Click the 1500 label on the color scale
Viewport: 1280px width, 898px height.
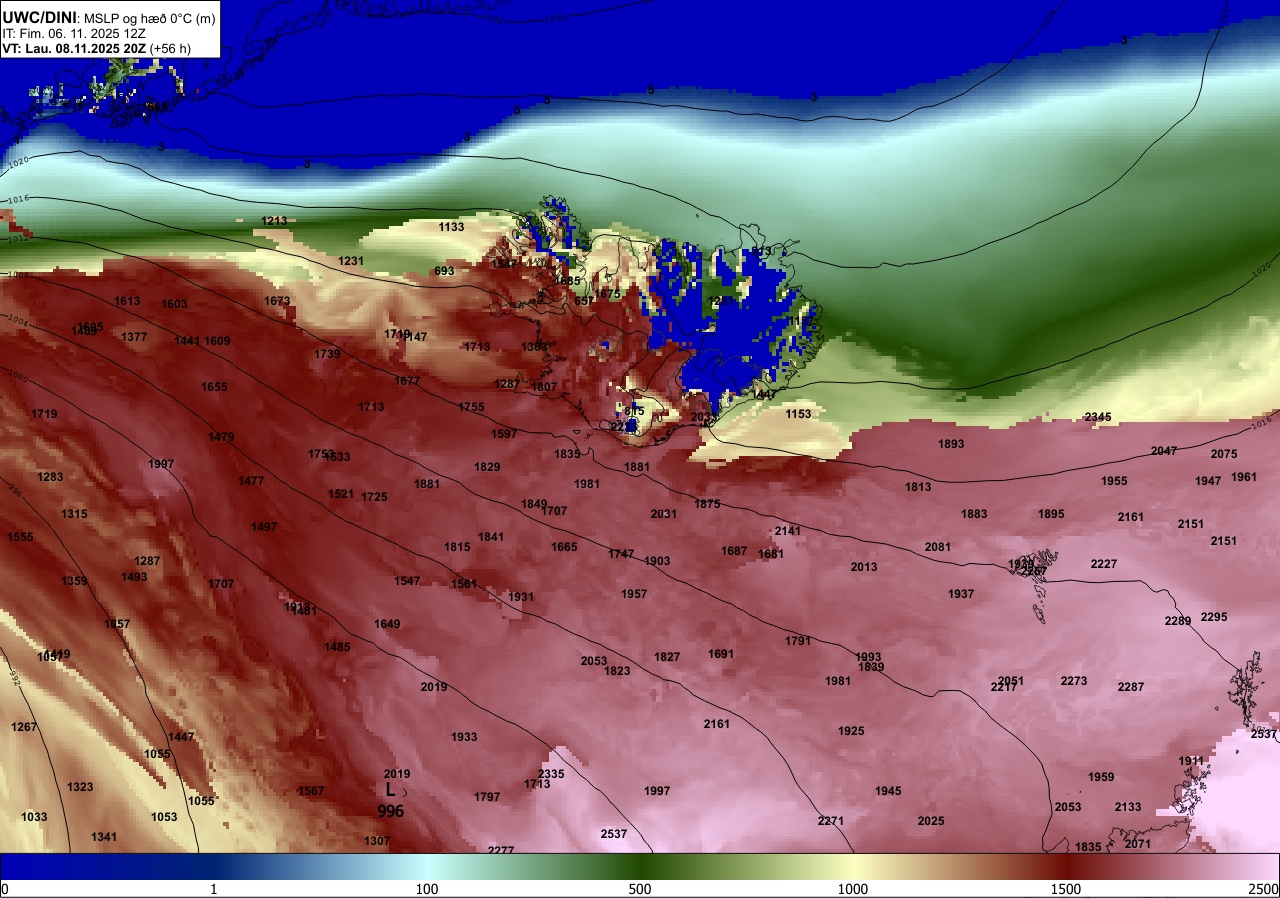[1066, 889]
